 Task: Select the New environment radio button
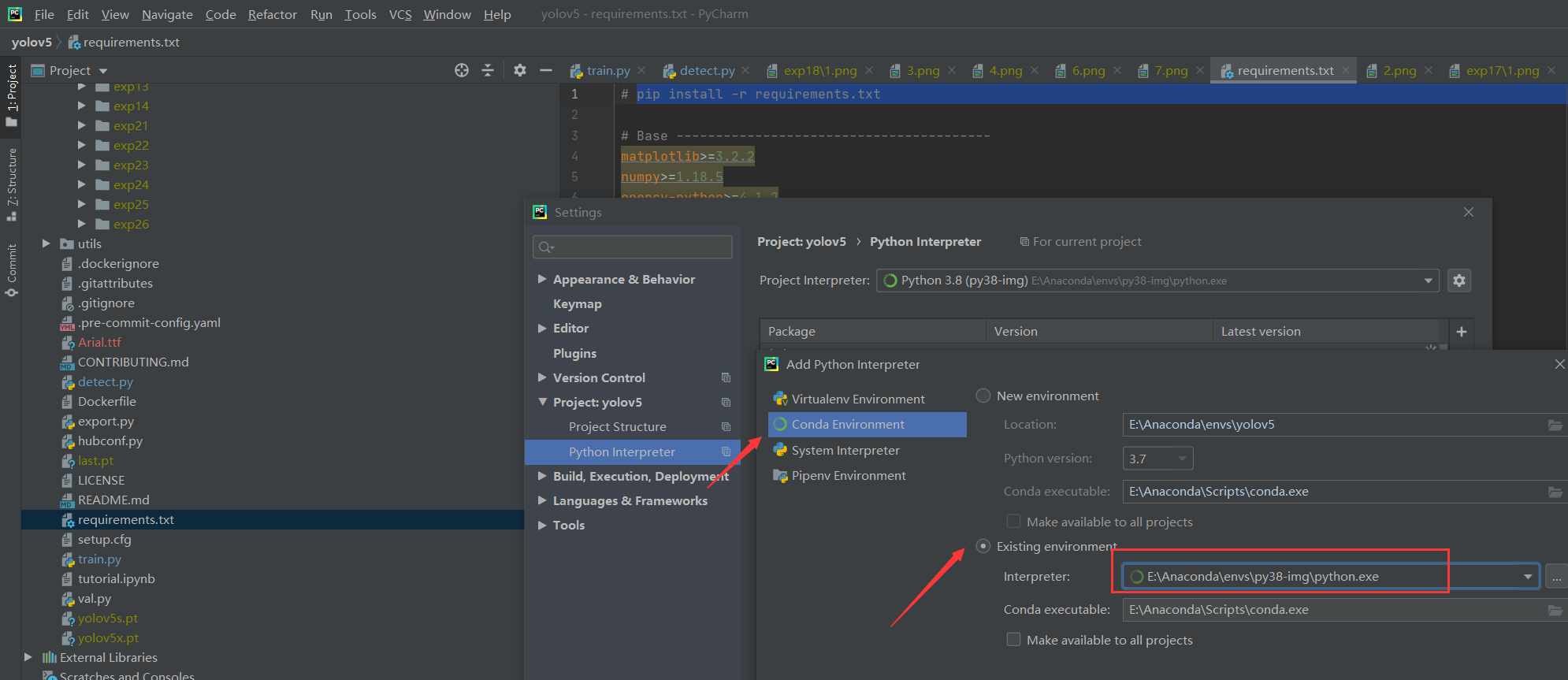tap(983, 396)
